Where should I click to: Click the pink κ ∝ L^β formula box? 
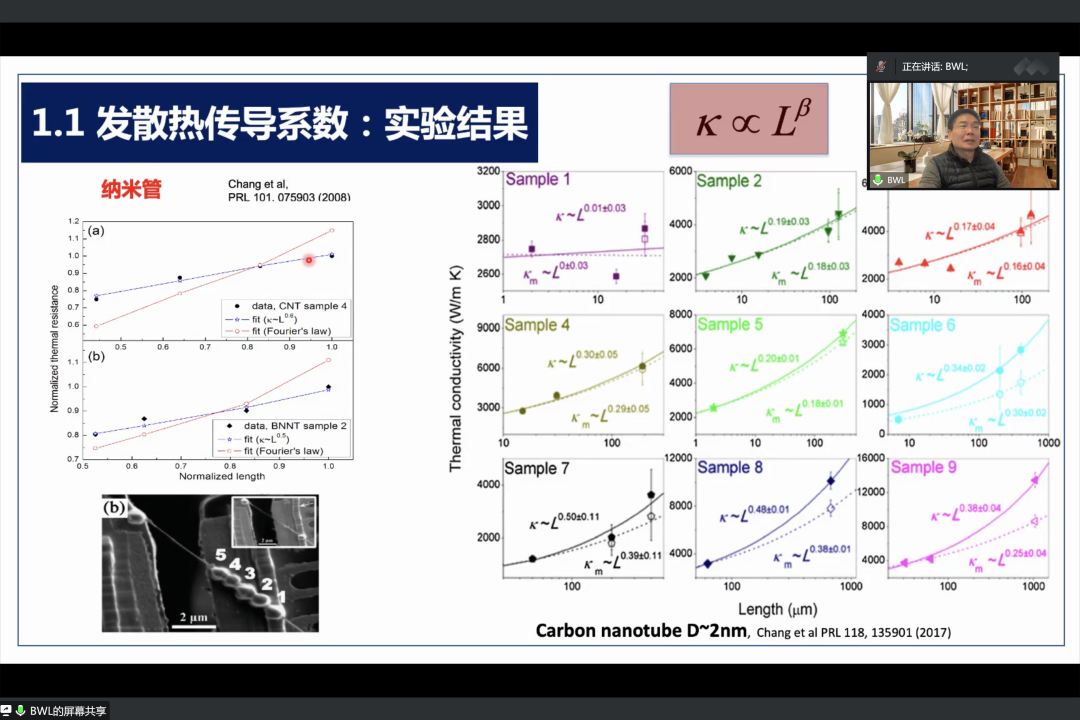tap(749, 119)
